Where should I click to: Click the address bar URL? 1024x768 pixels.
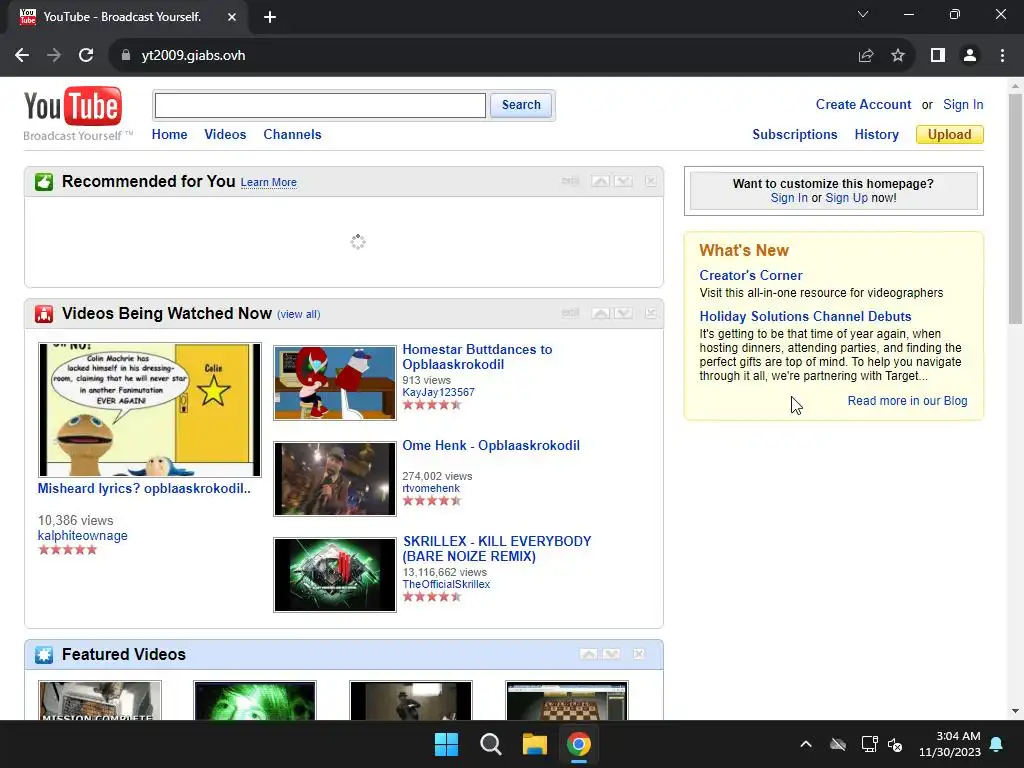tap(193, 56)
